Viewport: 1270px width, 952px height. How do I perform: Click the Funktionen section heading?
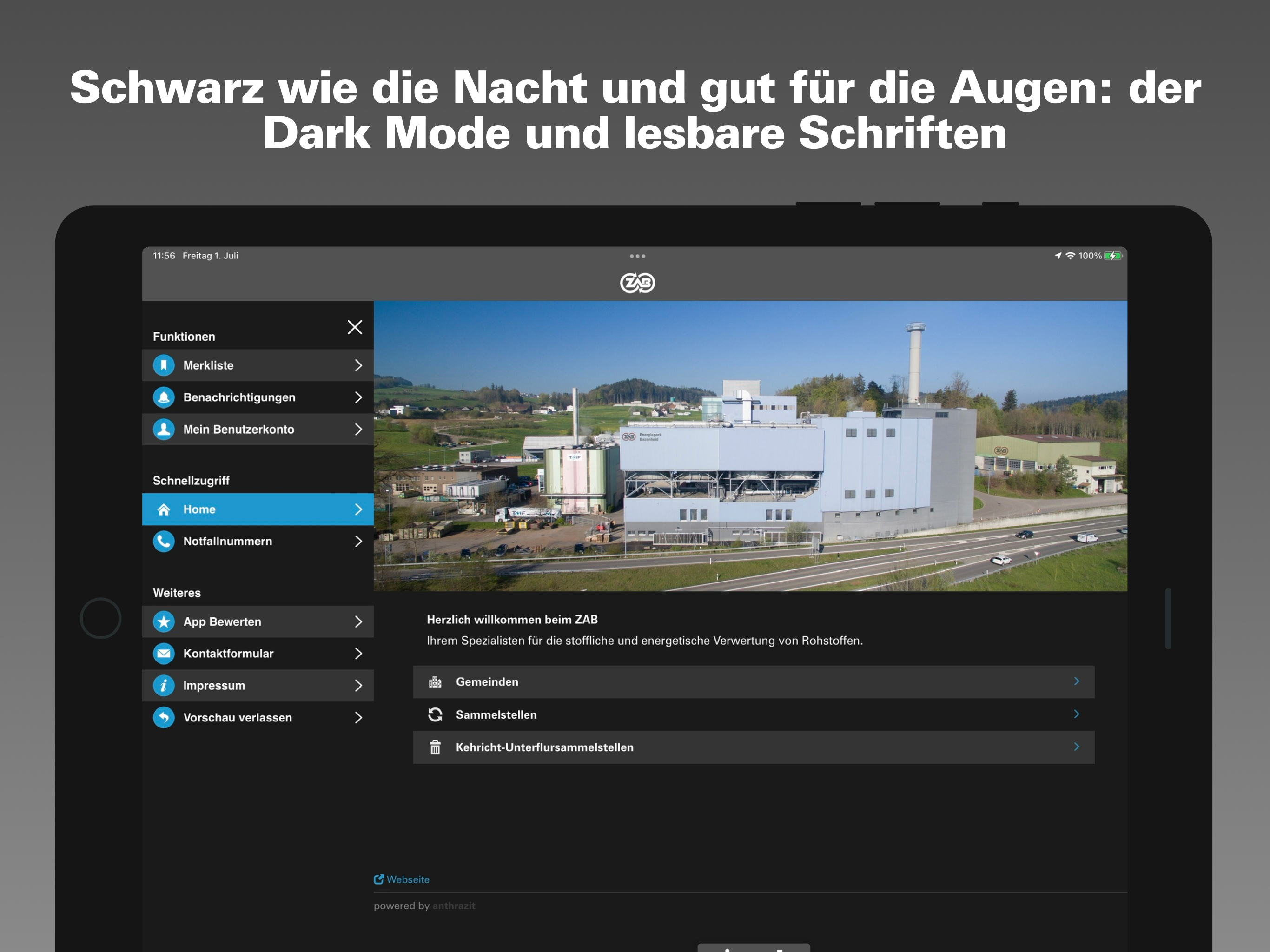tap(184, 337)
